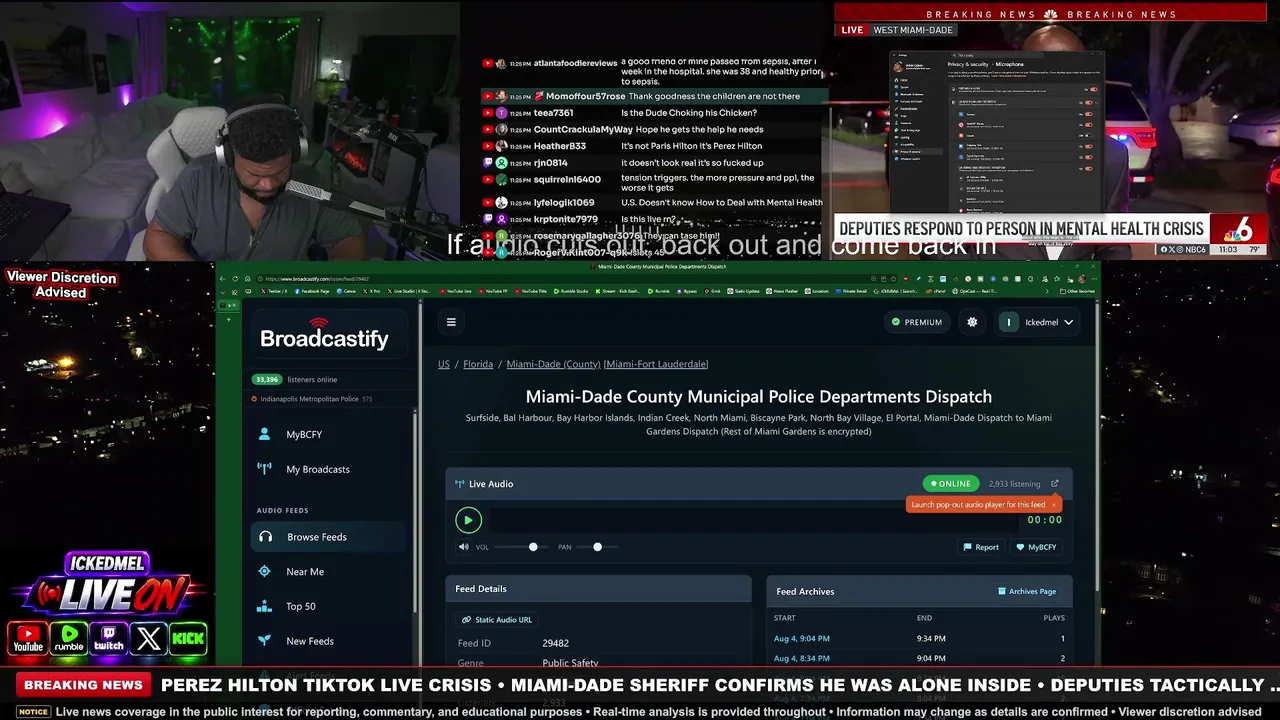1280x720 pixels.
Task: Click the Rumble icon in stream overlay
Action: 69,638
